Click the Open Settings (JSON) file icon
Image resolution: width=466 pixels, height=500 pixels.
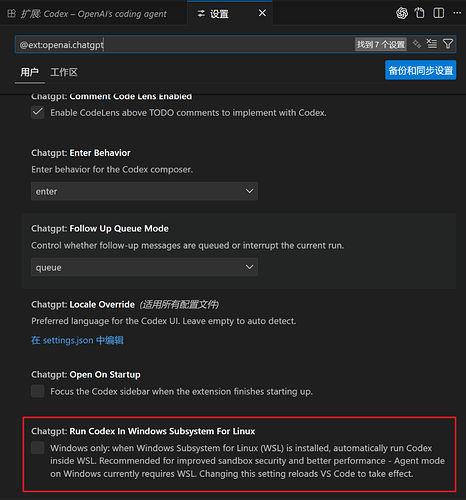click(420, 13)
